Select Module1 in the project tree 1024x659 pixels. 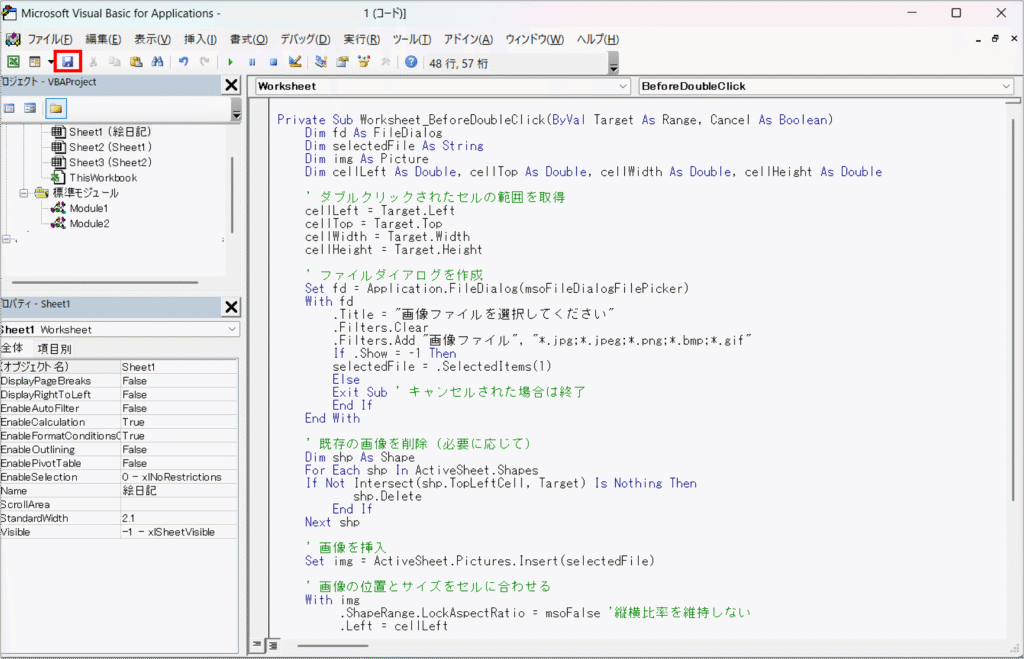[89, 208]
